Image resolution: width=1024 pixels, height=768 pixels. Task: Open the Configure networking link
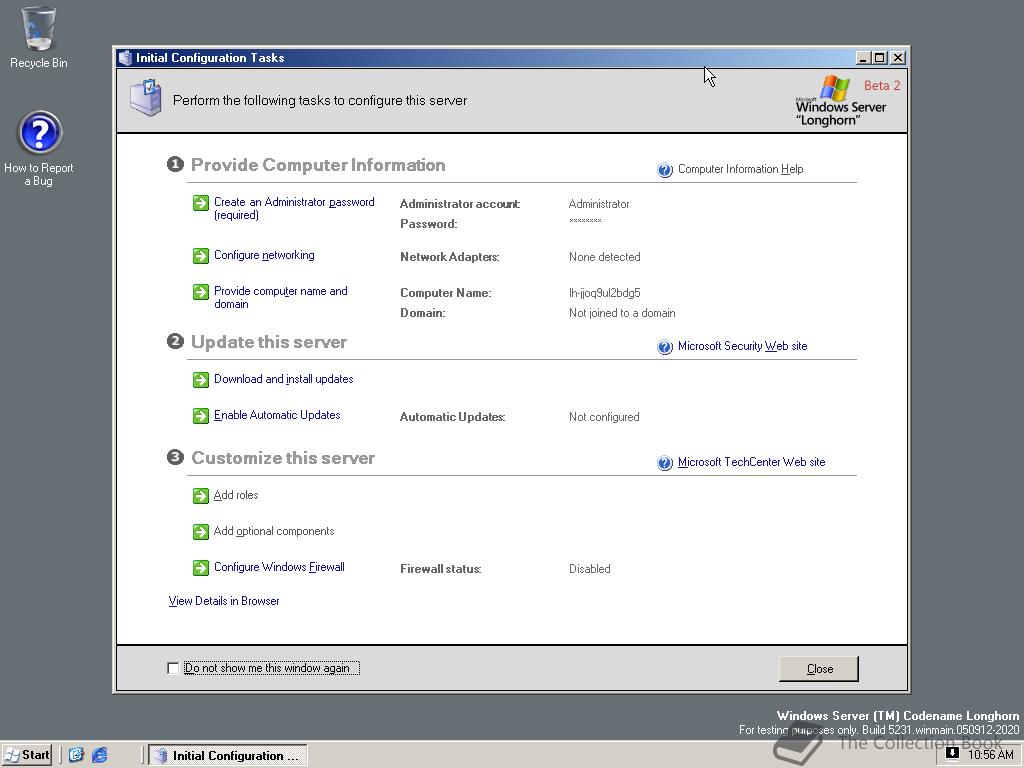click(x=264, y=255)
